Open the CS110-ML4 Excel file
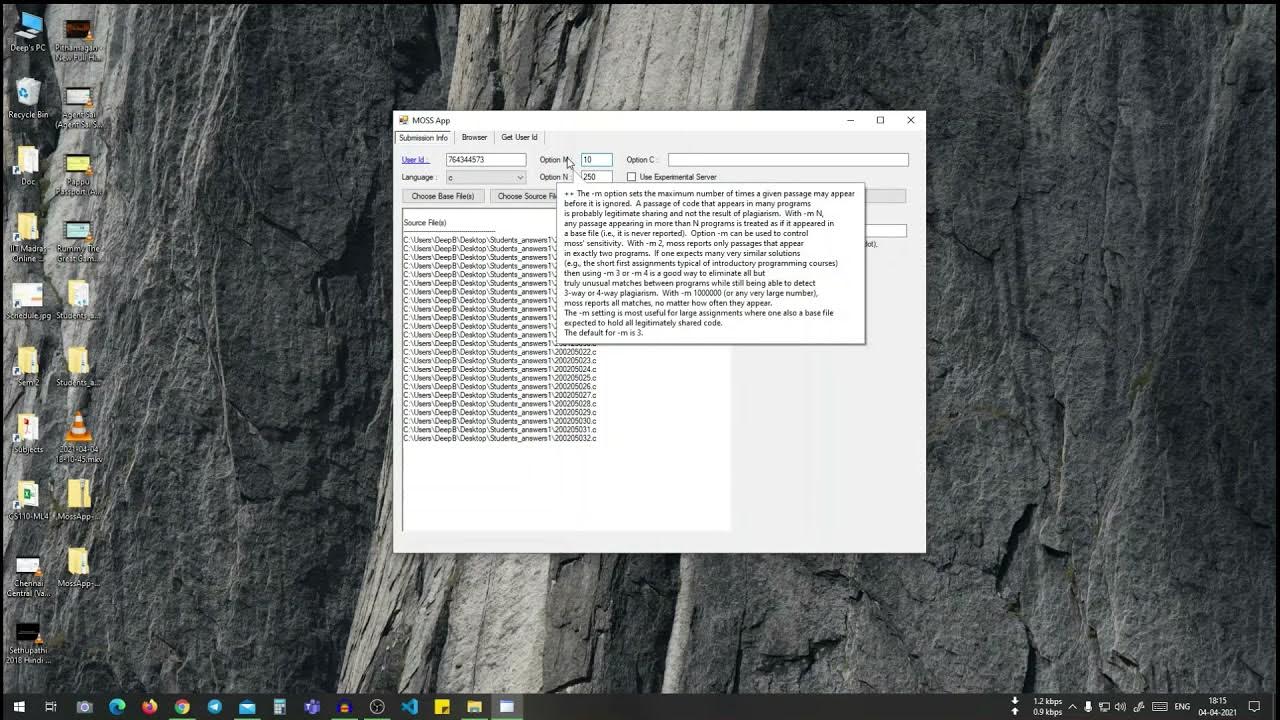Screen dimensions: 1280x720 [x=28, y=501]
